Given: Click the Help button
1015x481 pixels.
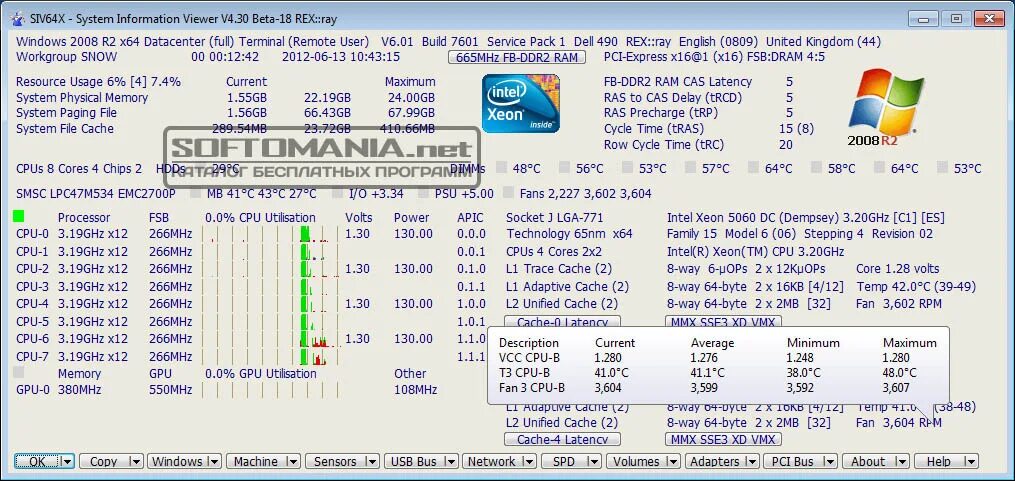Looking at the screenshot, I should 938,462.
